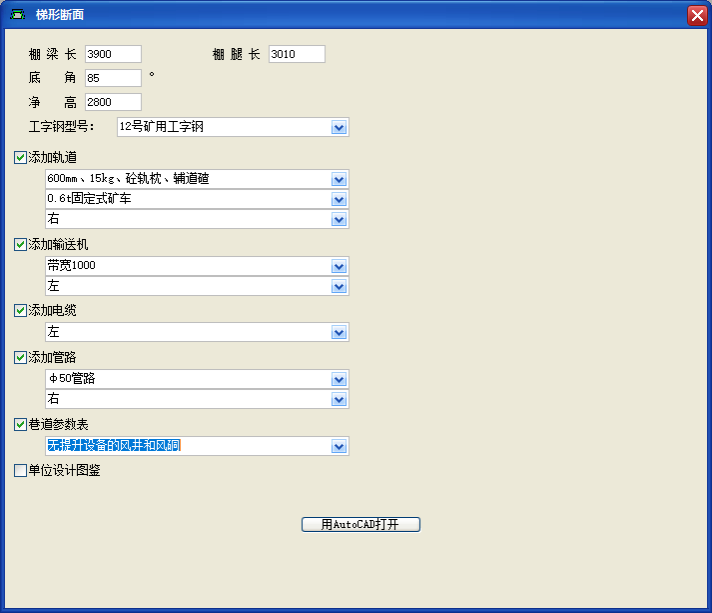This screenshot has width=712, height=613.
Task: Click the app icon in the title bar
Action: pyautogui.click(x=17, y=14)
